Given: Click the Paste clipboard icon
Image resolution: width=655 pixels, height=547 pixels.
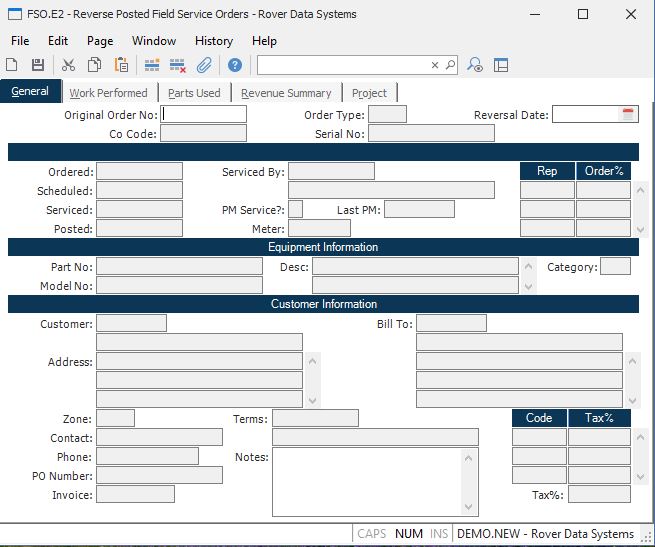Looking at the screenshot, I should tap(121, 65).
